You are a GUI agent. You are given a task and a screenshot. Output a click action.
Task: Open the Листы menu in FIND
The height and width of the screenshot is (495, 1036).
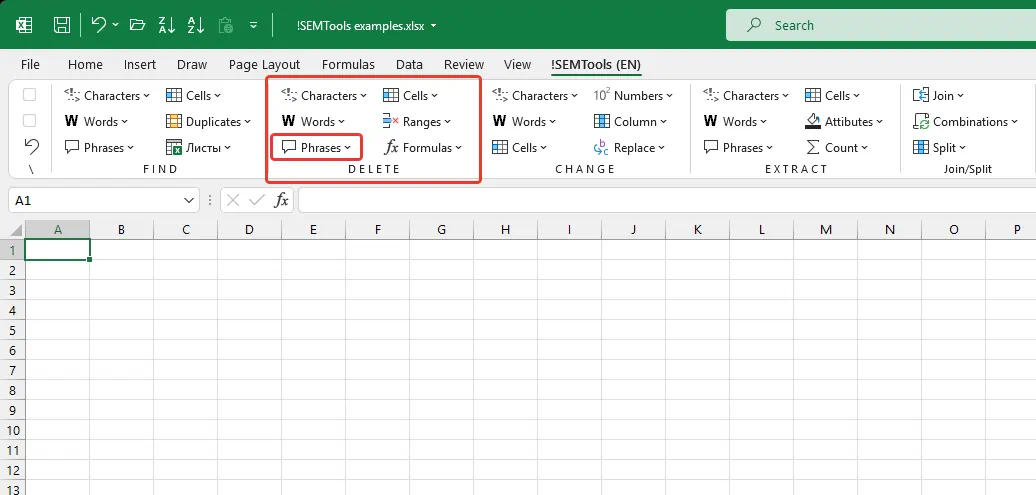click(x=198, y=148)
